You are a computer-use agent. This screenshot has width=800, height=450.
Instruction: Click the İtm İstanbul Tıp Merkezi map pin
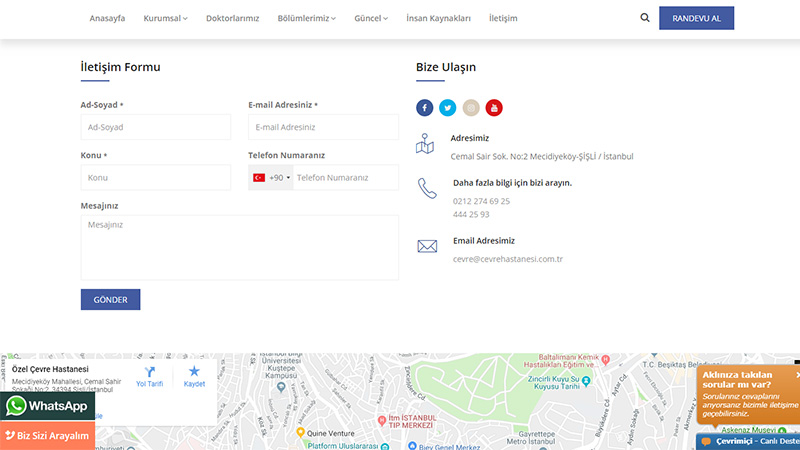pyautogui.click(x=382, y=421)
